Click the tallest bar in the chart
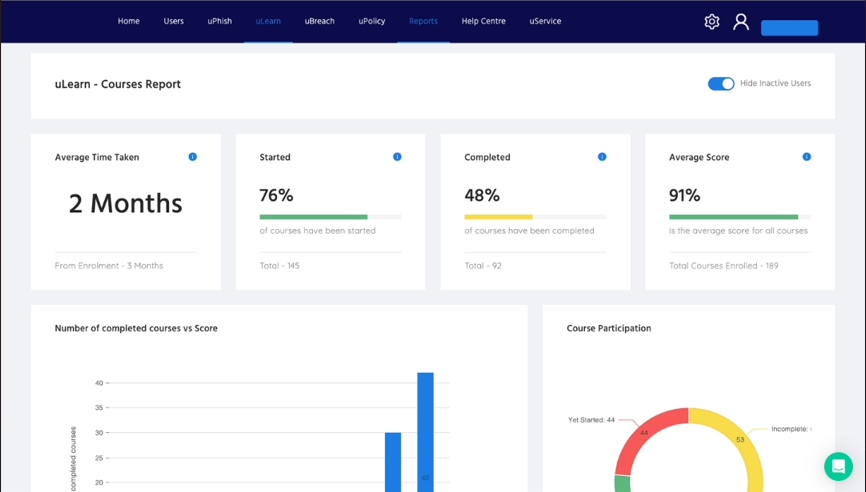Image resolution: width=866 pixels, height=492 pixels. [x=425, y=432]
